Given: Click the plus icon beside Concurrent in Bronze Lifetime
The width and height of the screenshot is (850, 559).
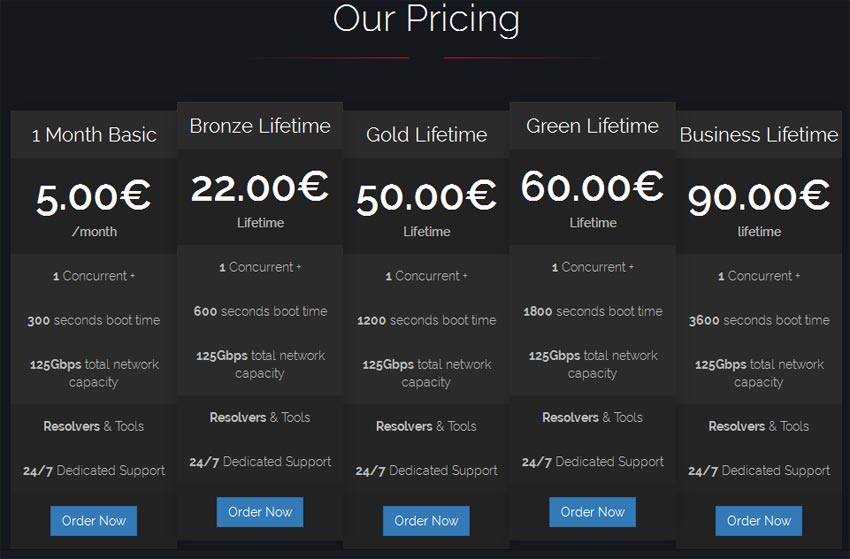Looking at the screenshot, I should click(298, 267).
